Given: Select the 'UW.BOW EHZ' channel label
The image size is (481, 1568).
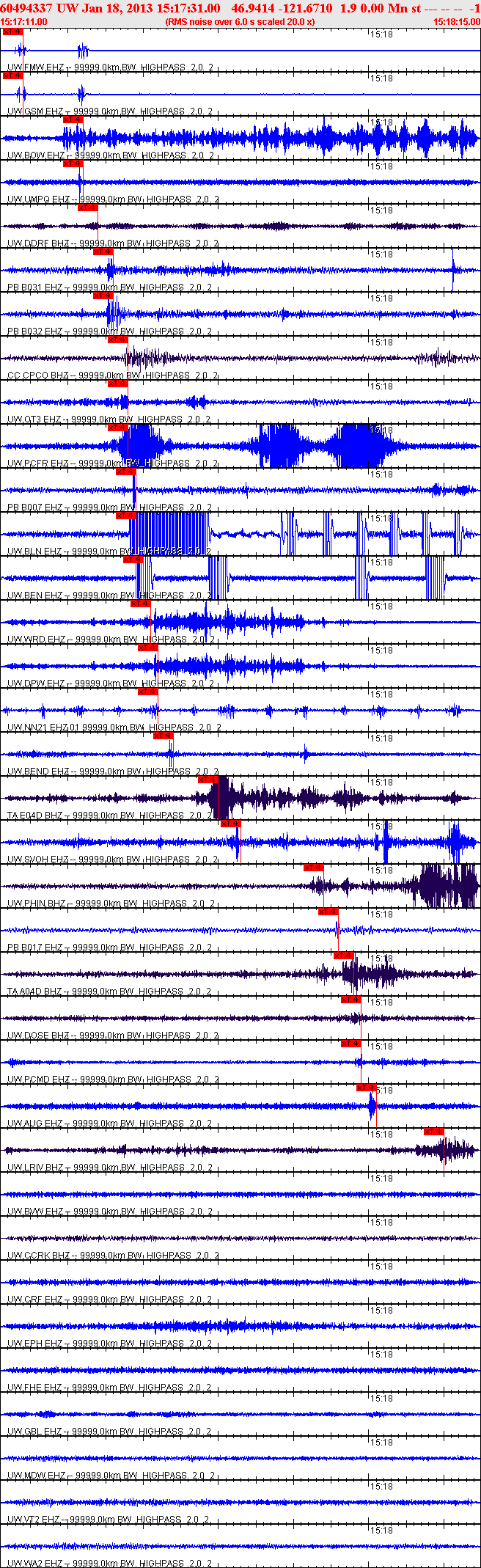Looking at the screenshot, I should point(36,155).
